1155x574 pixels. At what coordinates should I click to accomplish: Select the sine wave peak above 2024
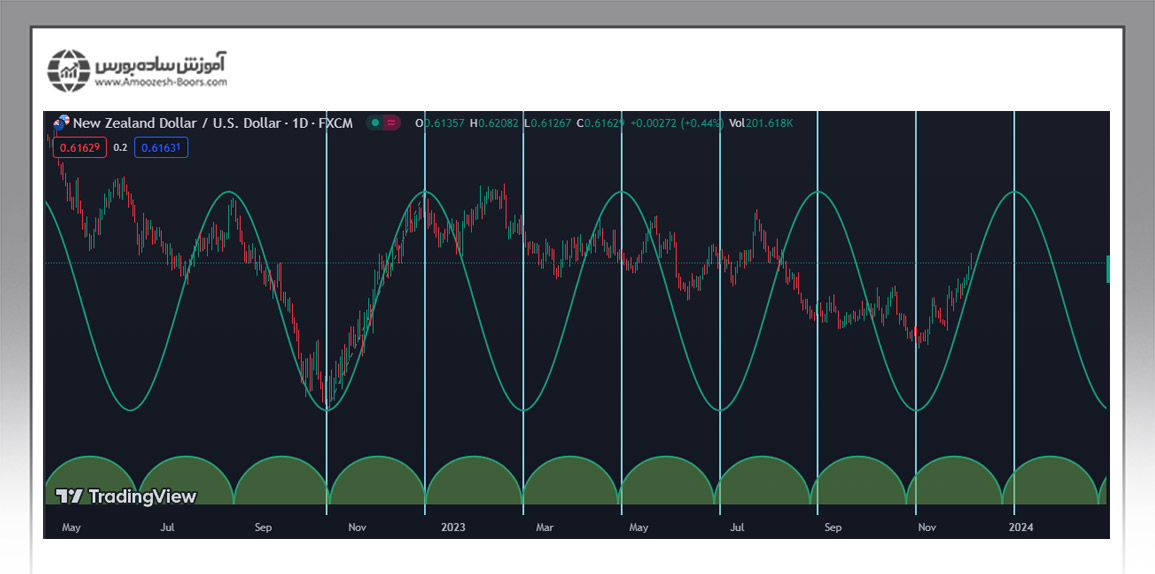tap(1015, 191)
